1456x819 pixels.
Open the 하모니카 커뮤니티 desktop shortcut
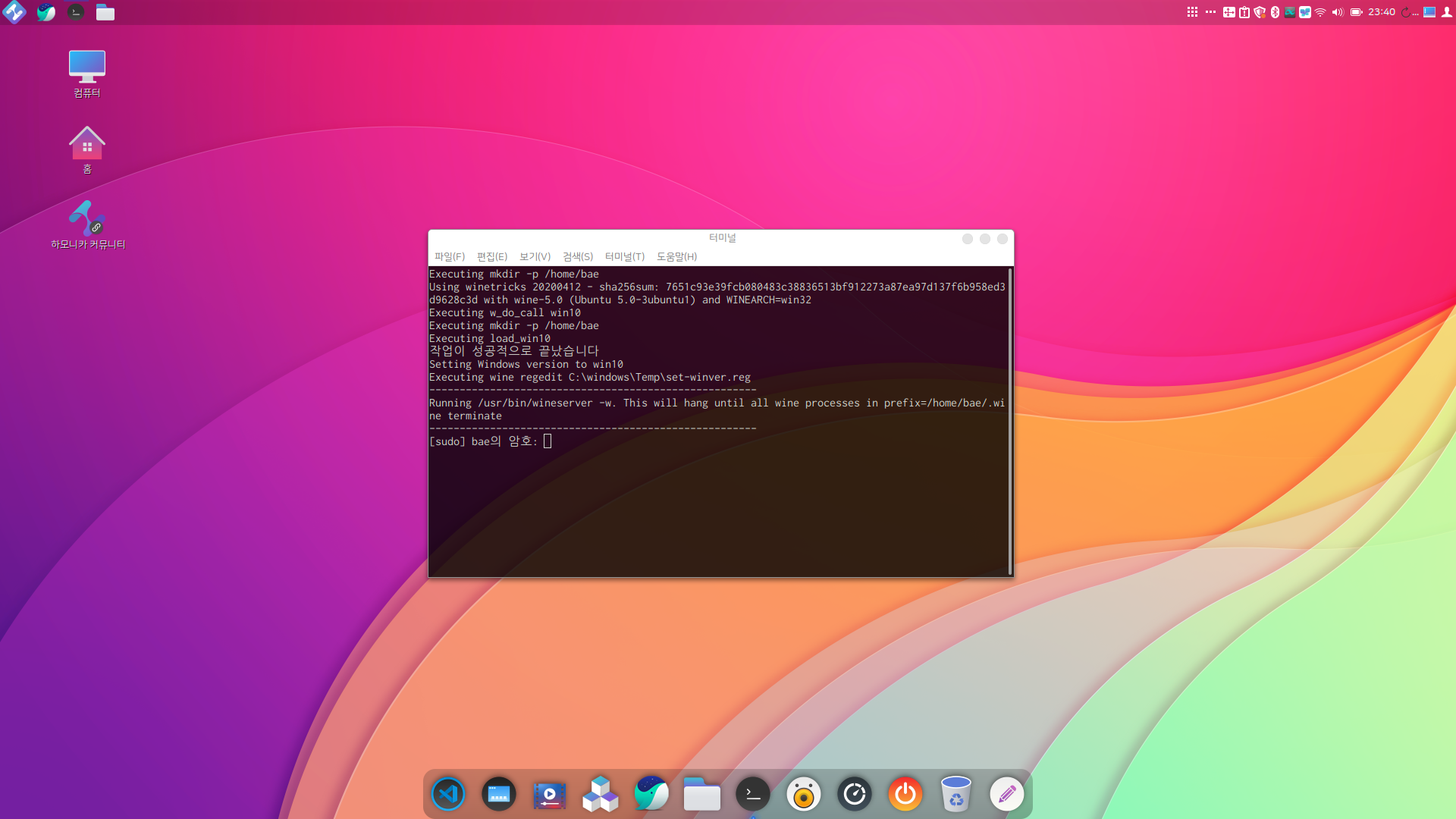click(x=88, y=224)
